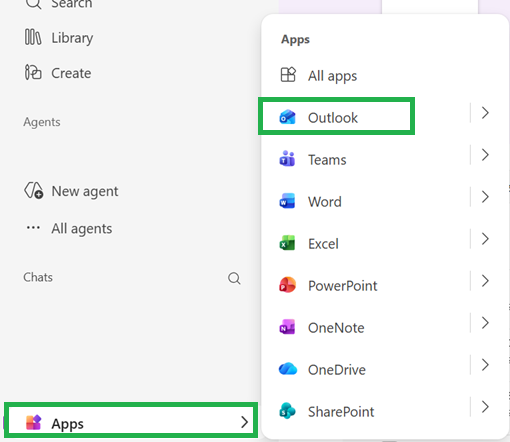Viewport: 510px width, 442px height.
Task: Click the search icon beside Chats
Action: pos(234,278)
